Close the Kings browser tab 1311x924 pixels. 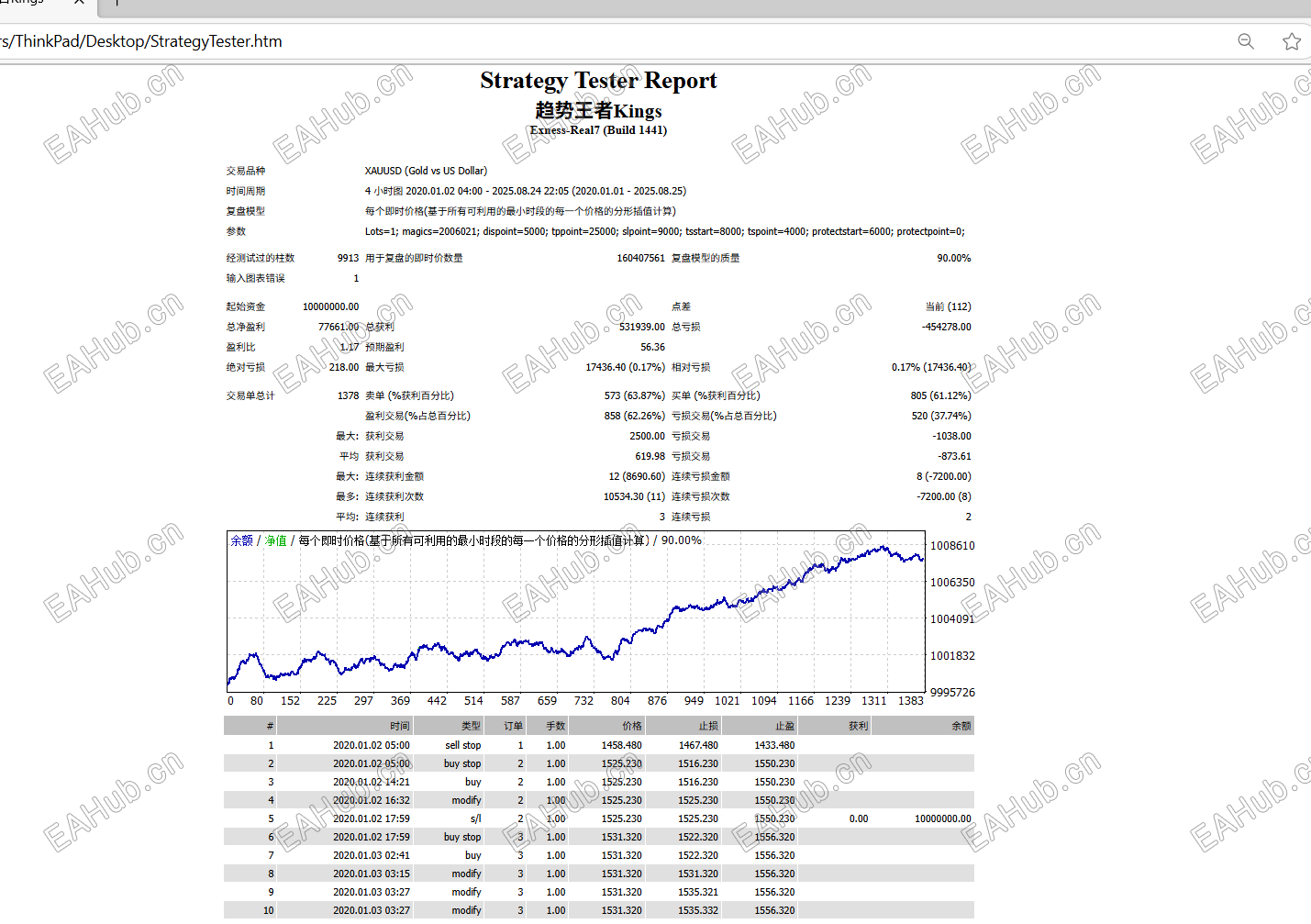tap(79, 3)
